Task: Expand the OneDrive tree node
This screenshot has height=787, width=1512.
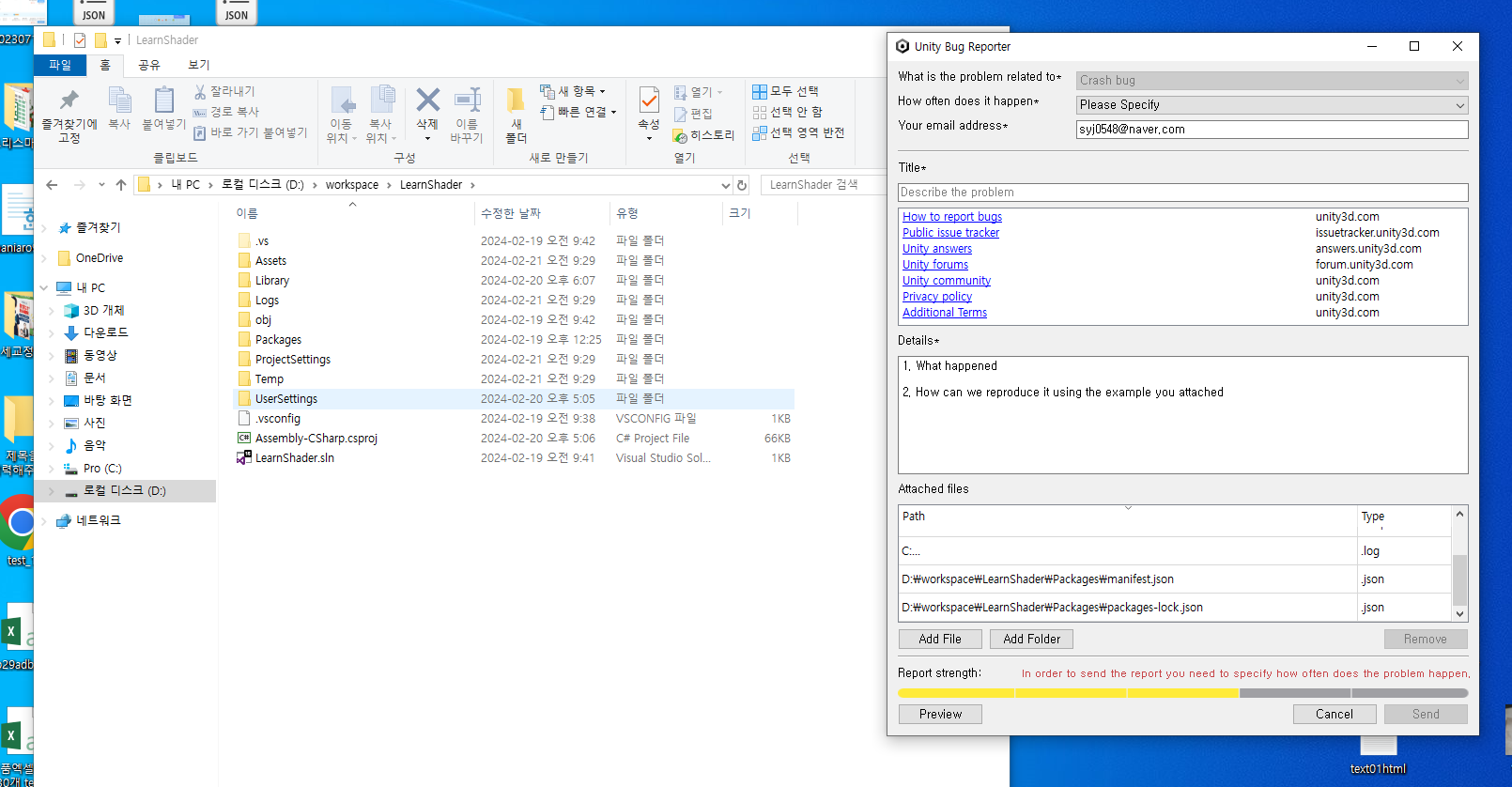Action: [x=44, y=258]
